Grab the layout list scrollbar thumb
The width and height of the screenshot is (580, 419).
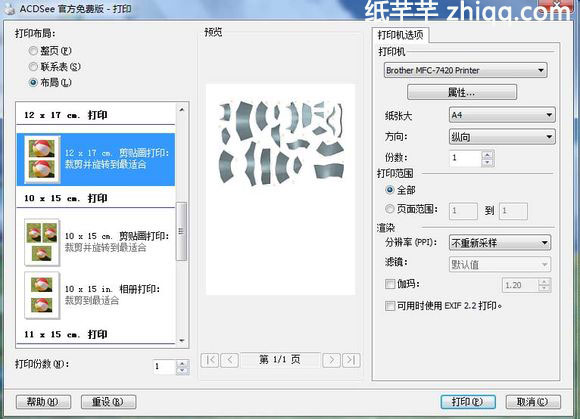point(181,232)
